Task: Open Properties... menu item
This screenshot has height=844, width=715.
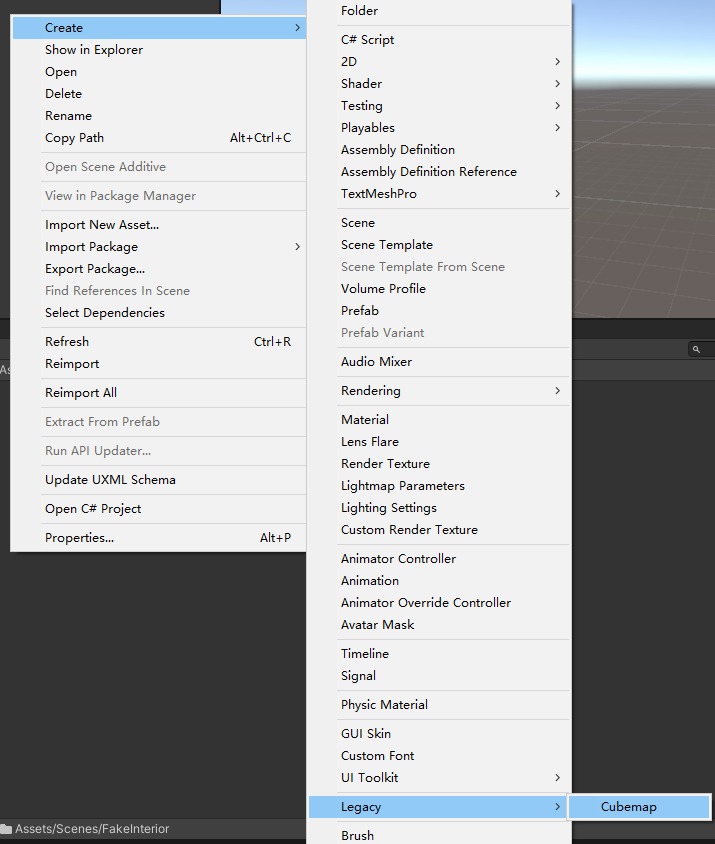Action: pos(159,538)
